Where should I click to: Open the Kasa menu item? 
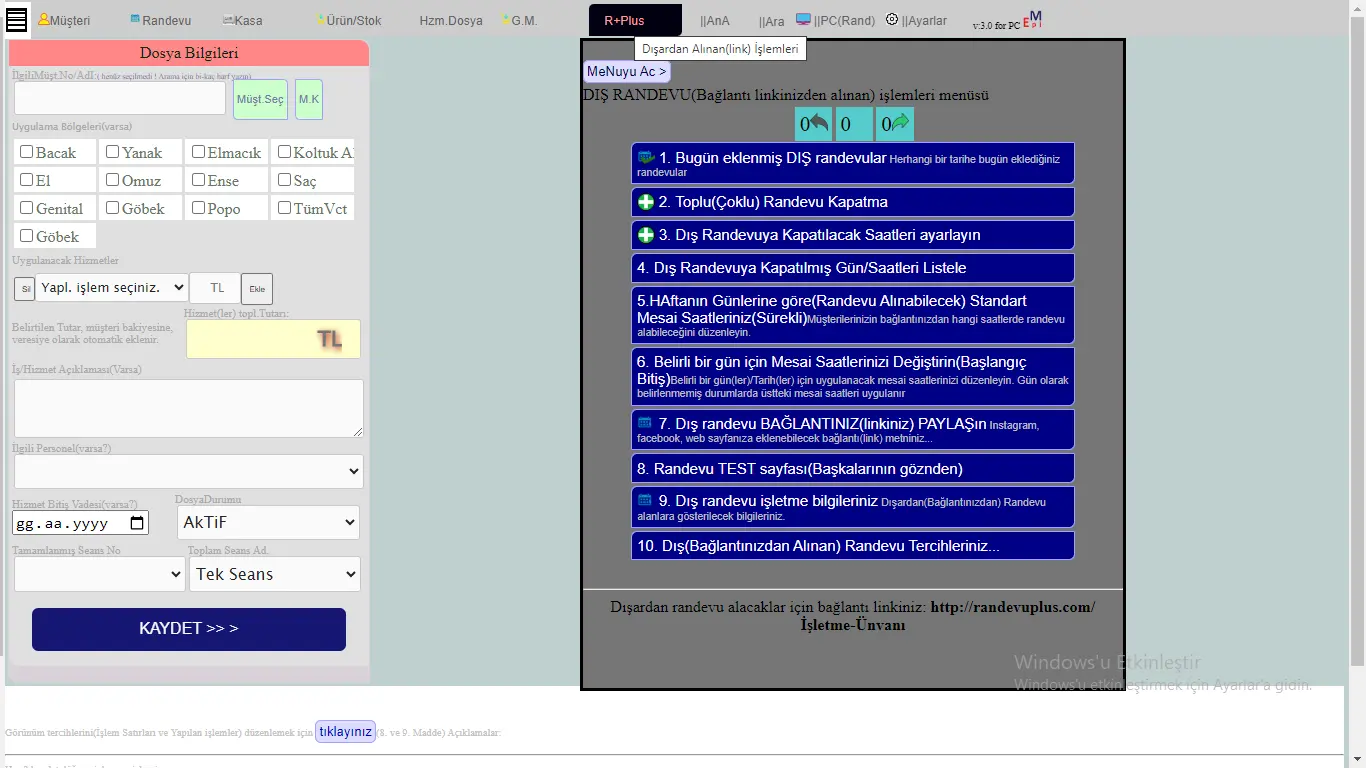[247, 20]
